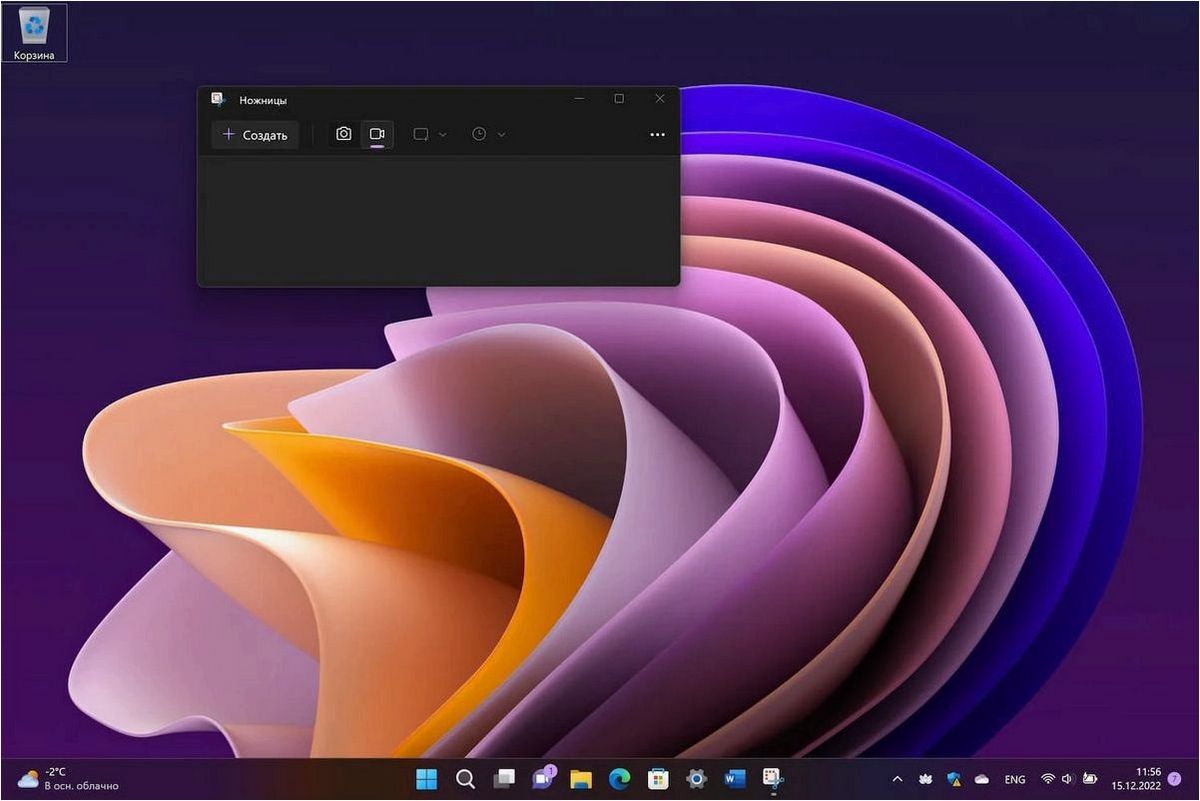The width and height of the screenshot is (1200, 801).
Task: Open the weather widget showing -2°C
Action: point(68,779)
